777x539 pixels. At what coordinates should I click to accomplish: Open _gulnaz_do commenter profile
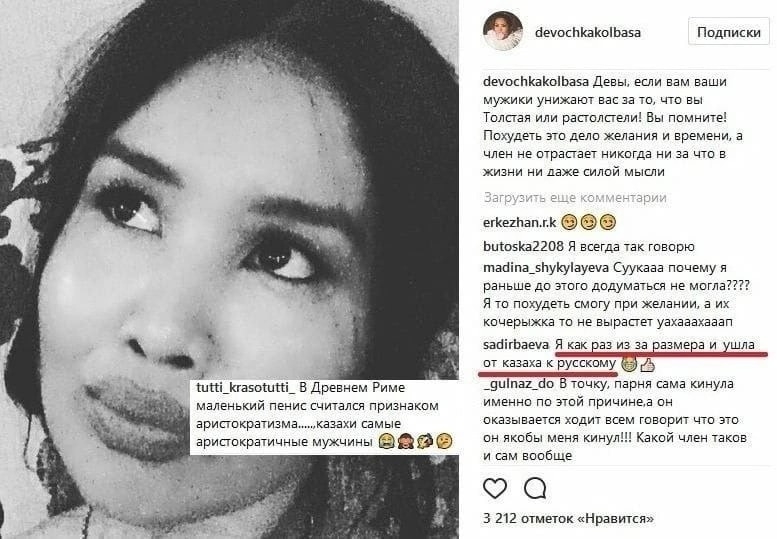point(518,383)
